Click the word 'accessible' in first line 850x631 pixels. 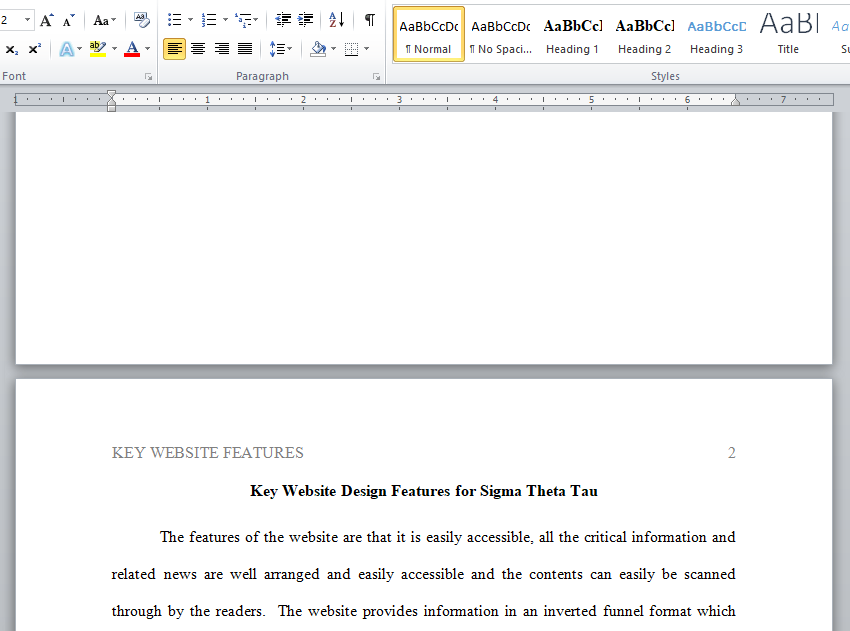[499, 537]
